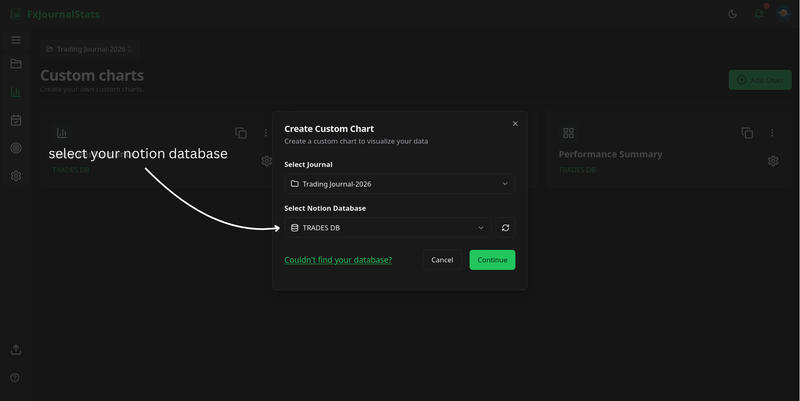Open the calendar sidebar icon
Screen dimensions: 800x401
coord(16,120)
